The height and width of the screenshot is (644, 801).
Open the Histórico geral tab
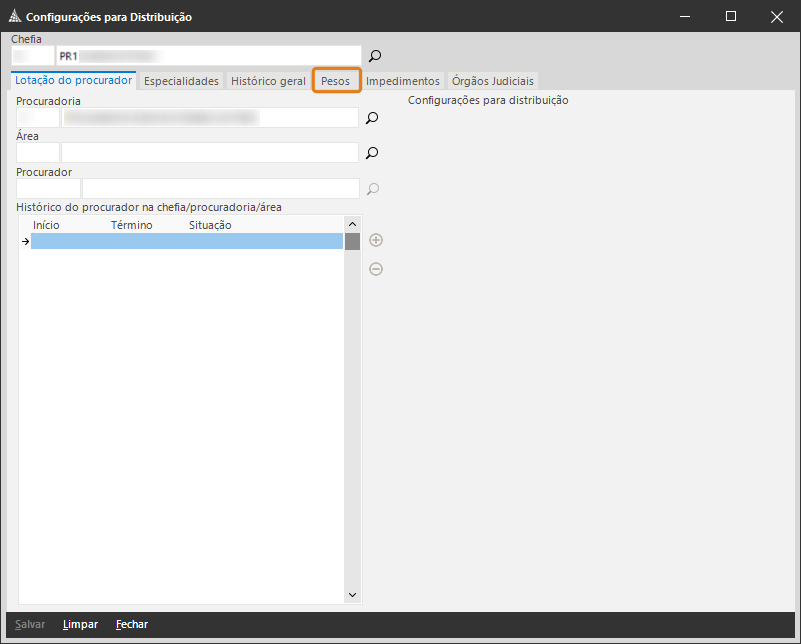click(x=268, y=81)
